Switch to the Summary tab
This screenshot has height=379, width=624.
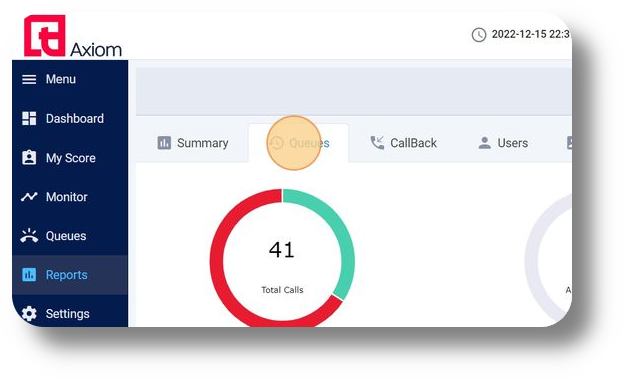coord(193,143)
